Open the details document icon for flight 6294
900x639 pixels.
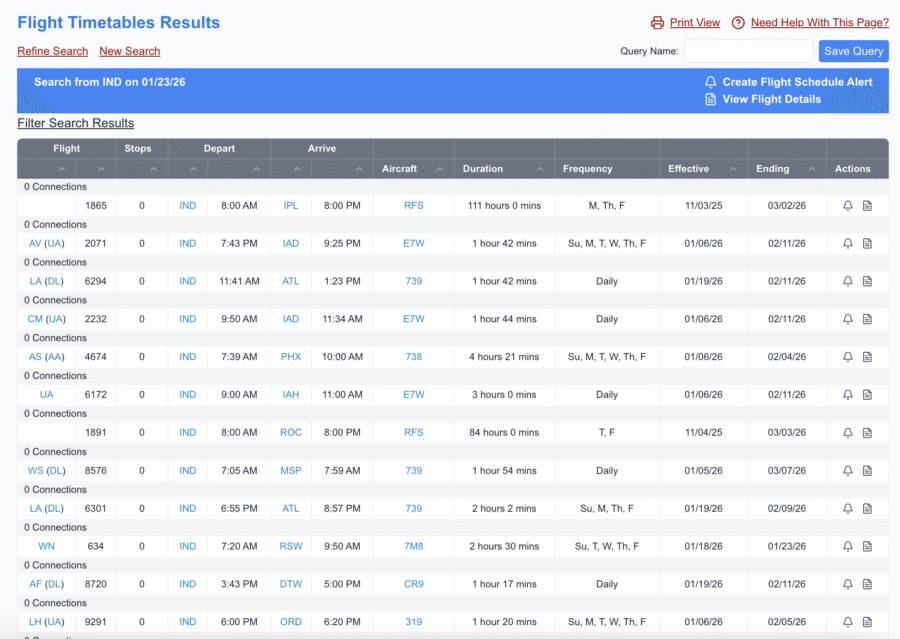[866, 281]
